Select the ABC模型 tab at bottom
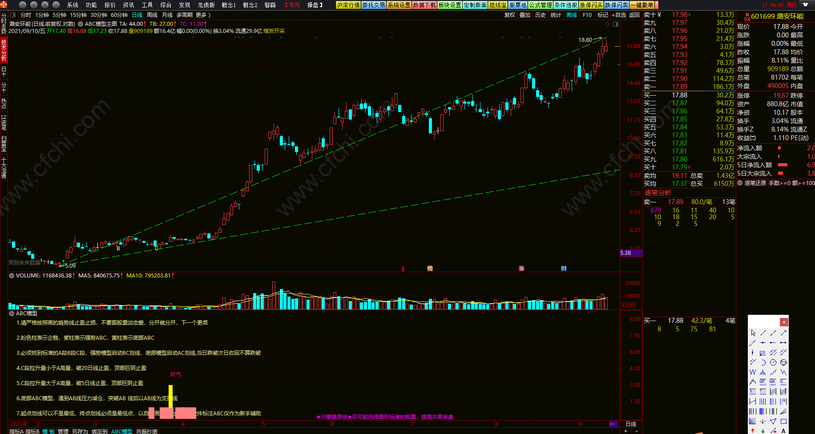 click(x=121, y=431)
